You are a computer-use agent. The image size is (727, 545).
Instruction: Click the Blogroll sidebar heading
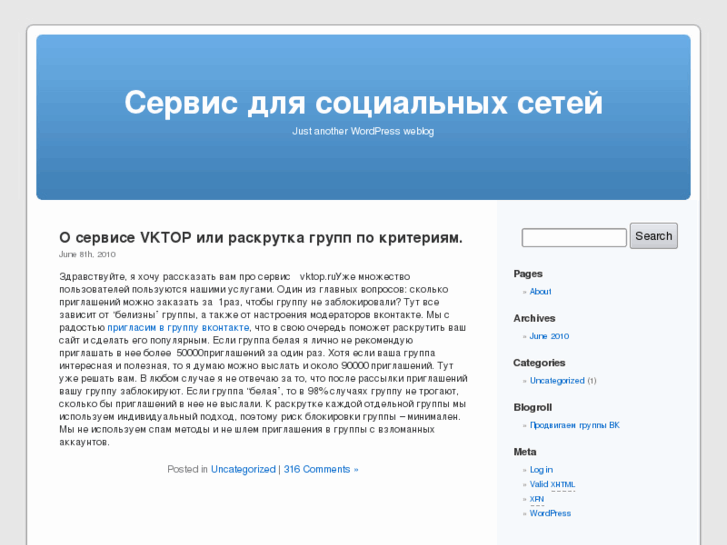(532, 407)
